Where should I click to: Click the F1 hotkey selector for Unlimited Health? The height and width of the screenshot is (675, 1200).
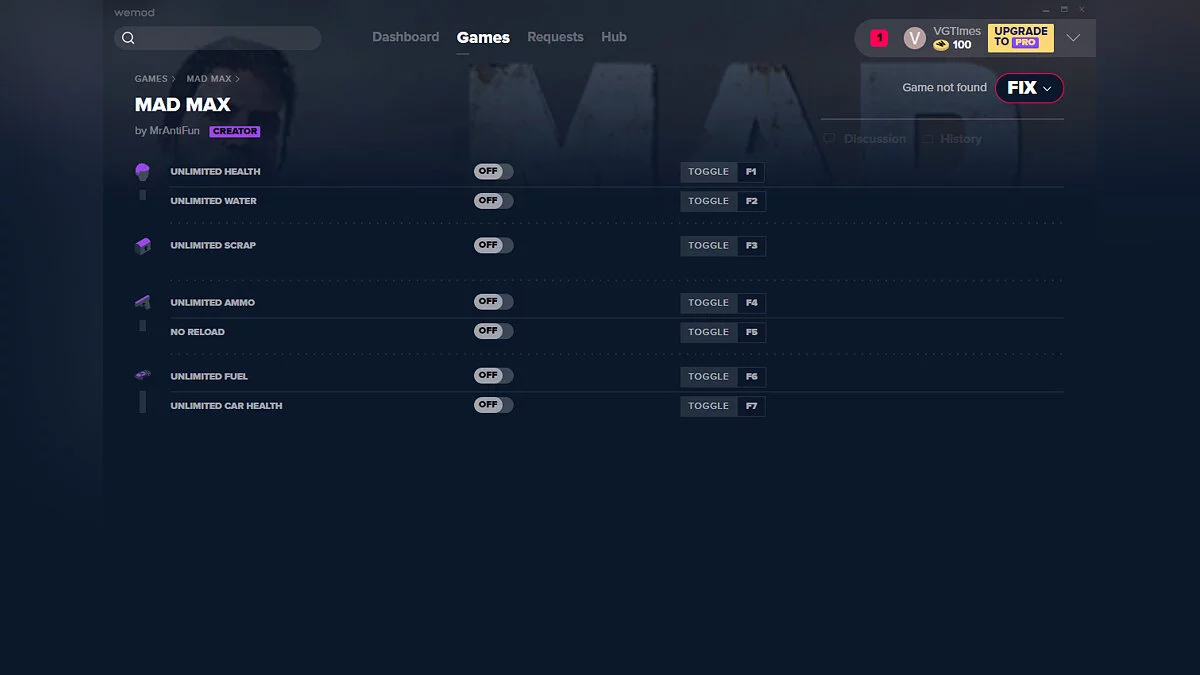coord(751,172)
